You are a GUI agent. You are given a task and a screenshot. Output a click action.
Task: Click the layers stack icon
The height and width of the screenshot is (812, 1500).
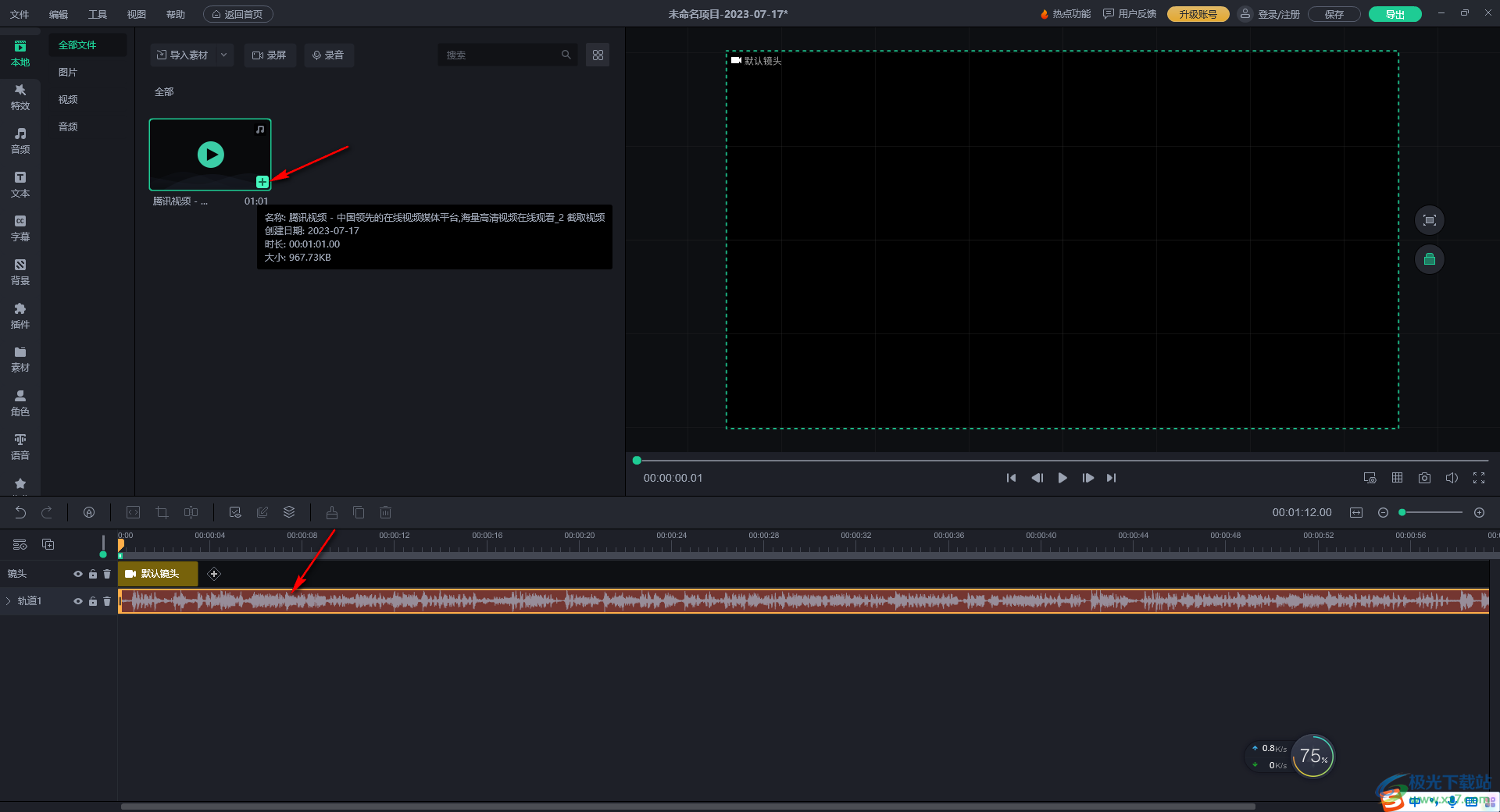[289, 512]
